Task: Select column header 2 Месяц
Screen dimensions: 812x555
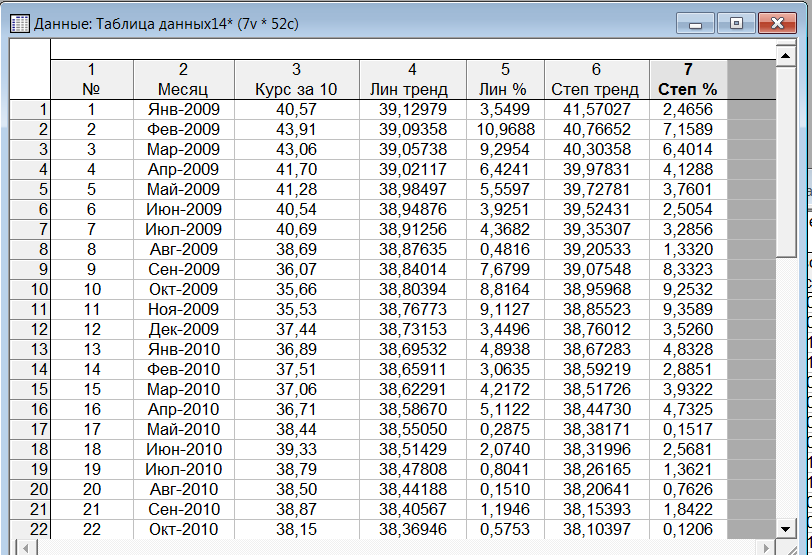Action: click(x=184, y=79)
